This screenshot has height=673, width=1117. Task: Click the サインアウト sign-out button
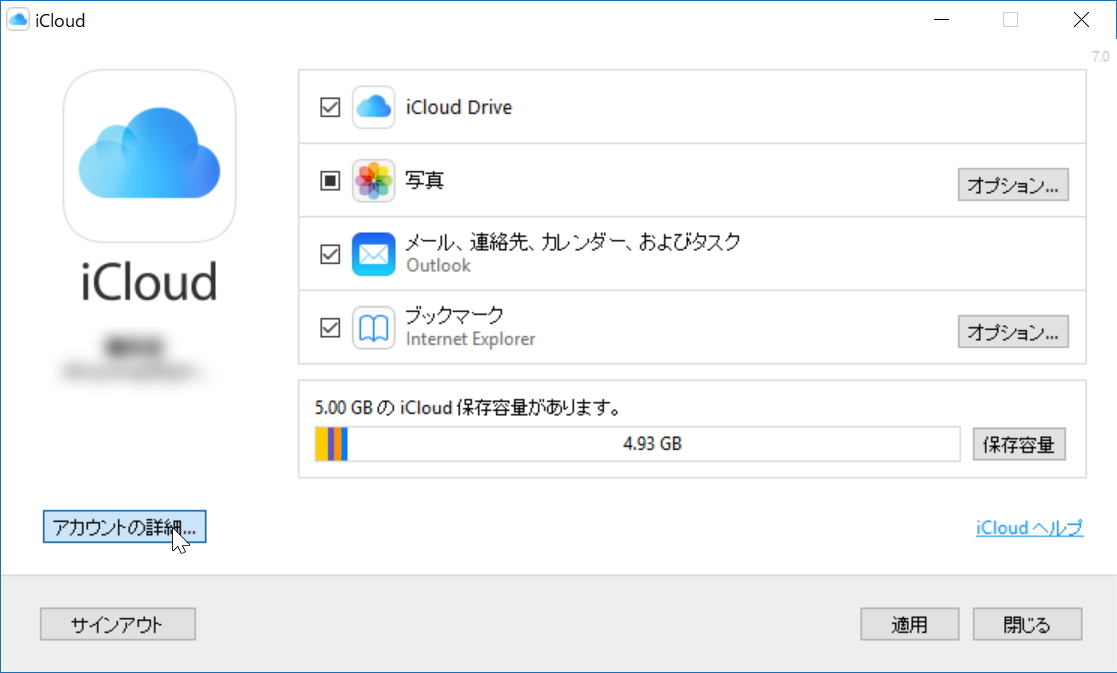pyautogui.click(x=117, y=624)
